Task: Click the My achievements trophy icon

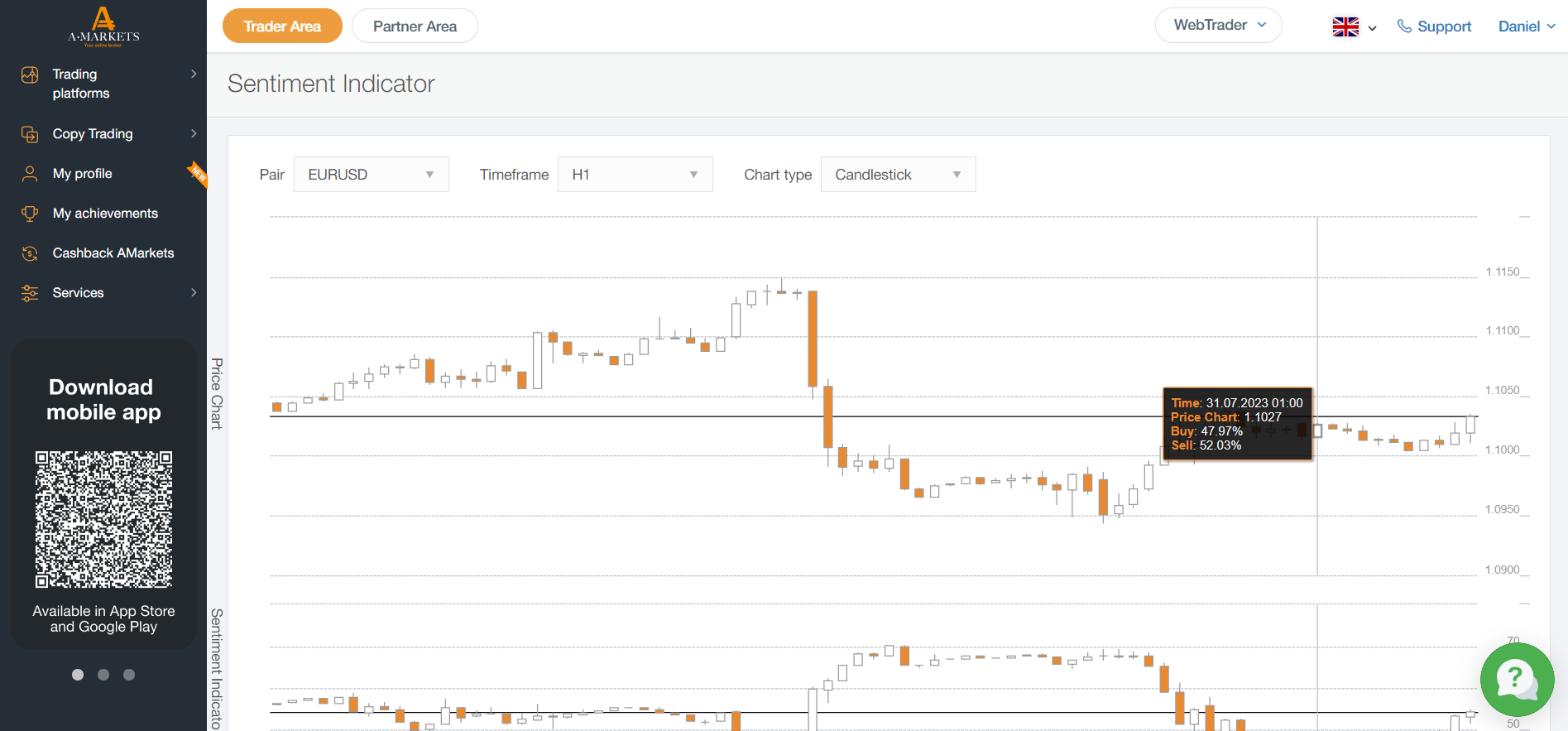Action: pos(30,214)
